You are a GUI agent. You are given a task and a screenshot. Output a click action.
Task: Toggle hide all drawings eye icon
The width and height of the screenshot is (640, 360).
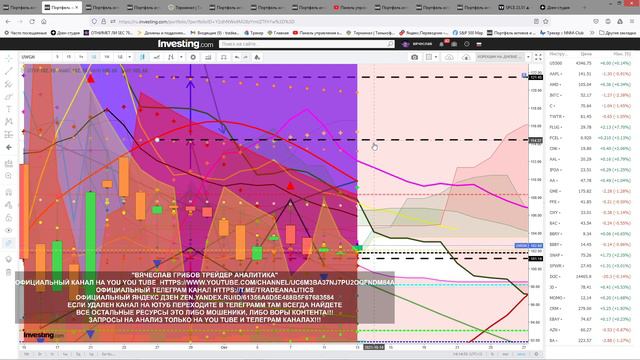pos(9,230)
